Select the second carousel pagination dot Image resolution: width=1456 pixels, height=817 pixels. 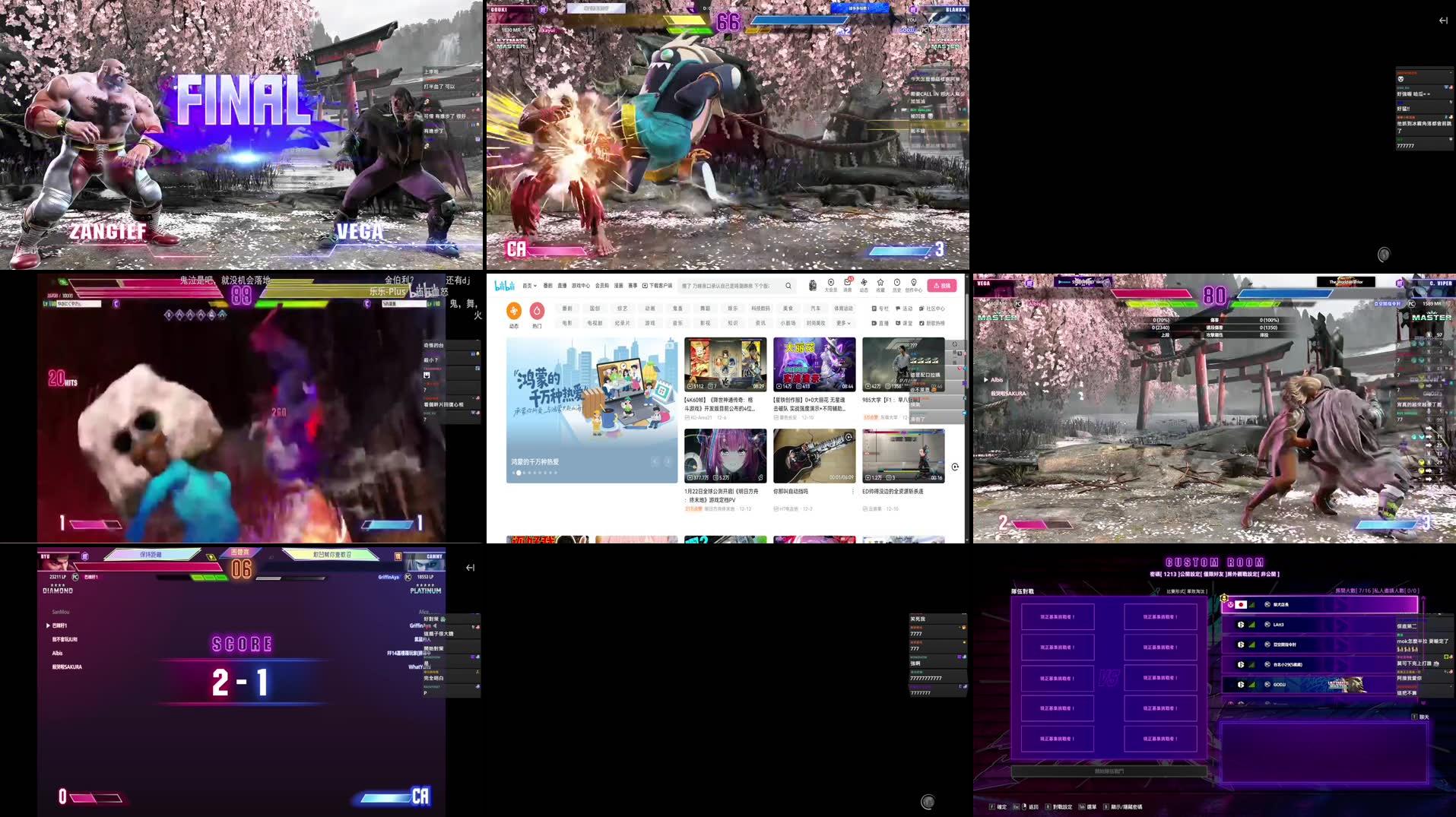point(519,473)
